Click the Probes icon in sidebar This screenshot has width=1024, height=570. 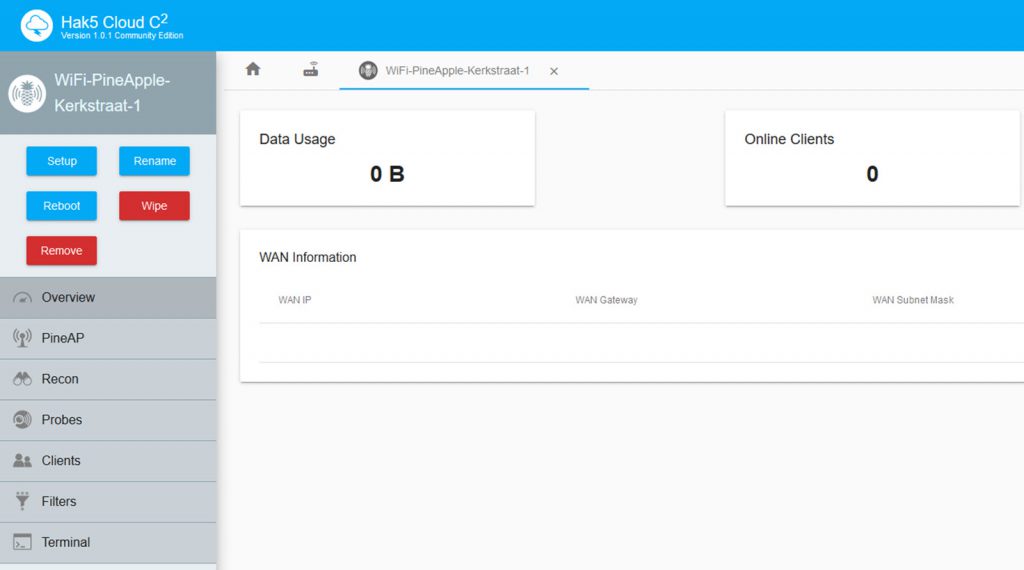click(x=22, y=420)
